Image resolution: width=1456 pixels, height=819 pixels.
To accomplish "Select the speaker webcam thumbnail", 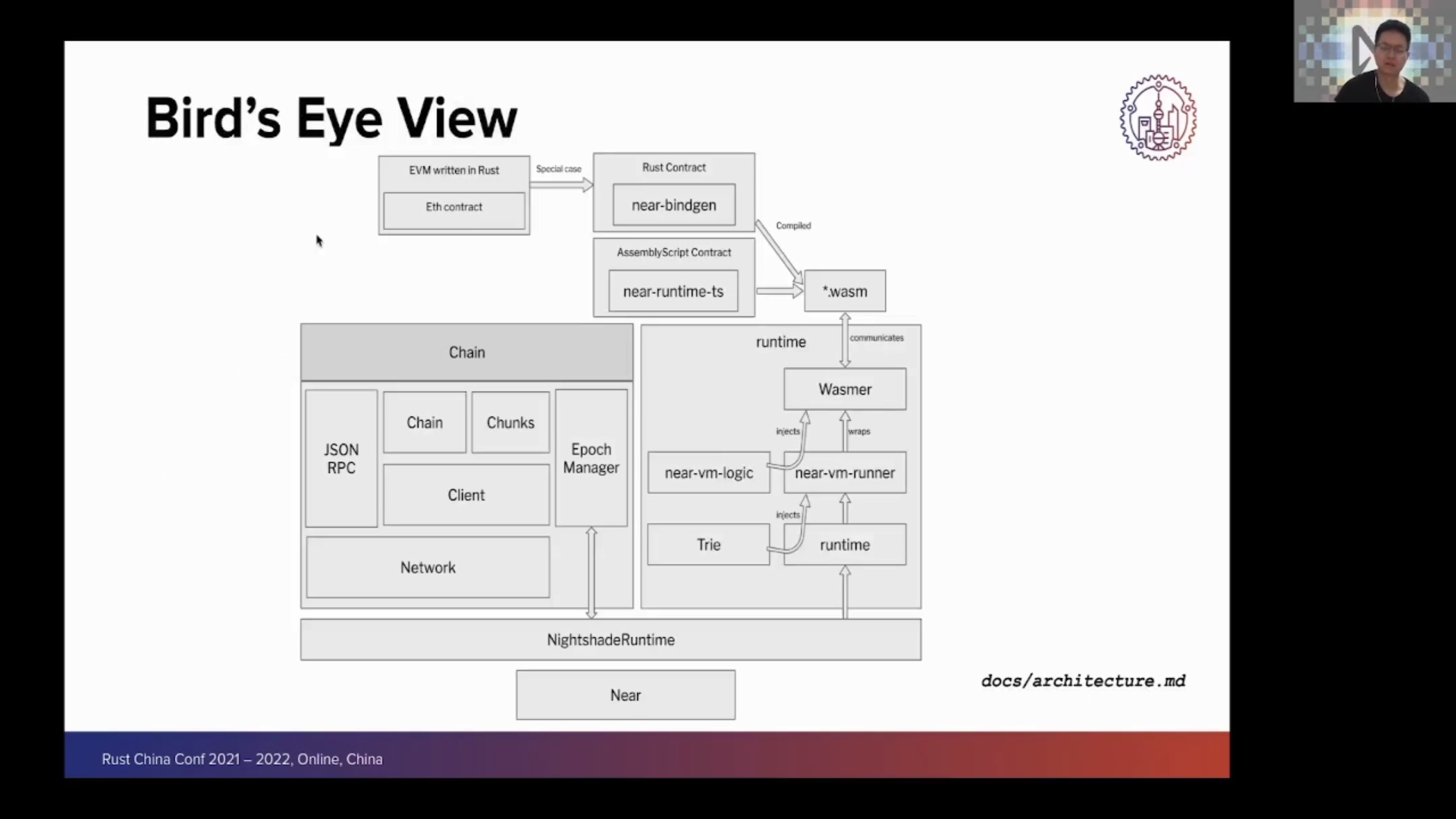I will pos(1374,51).
